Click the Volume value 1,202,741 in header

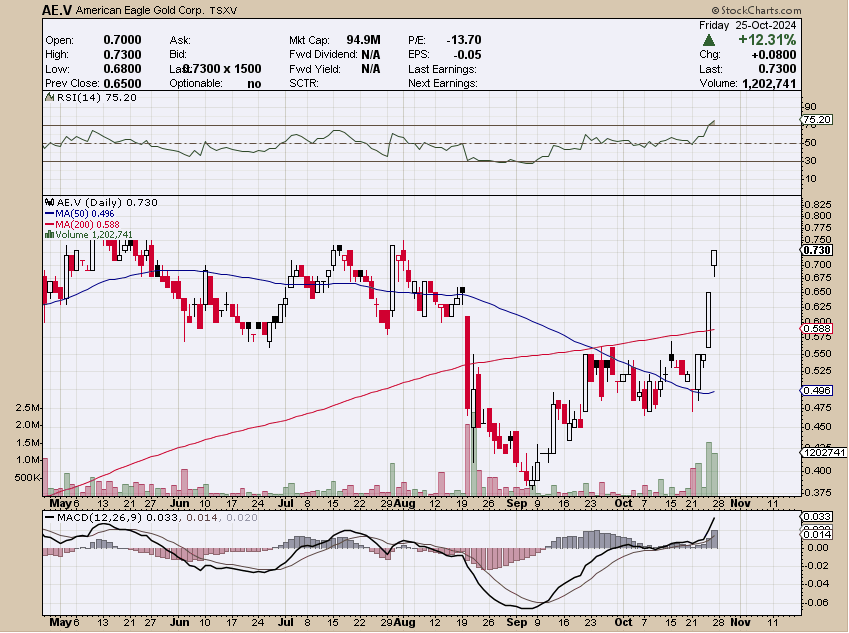[769, 83]
